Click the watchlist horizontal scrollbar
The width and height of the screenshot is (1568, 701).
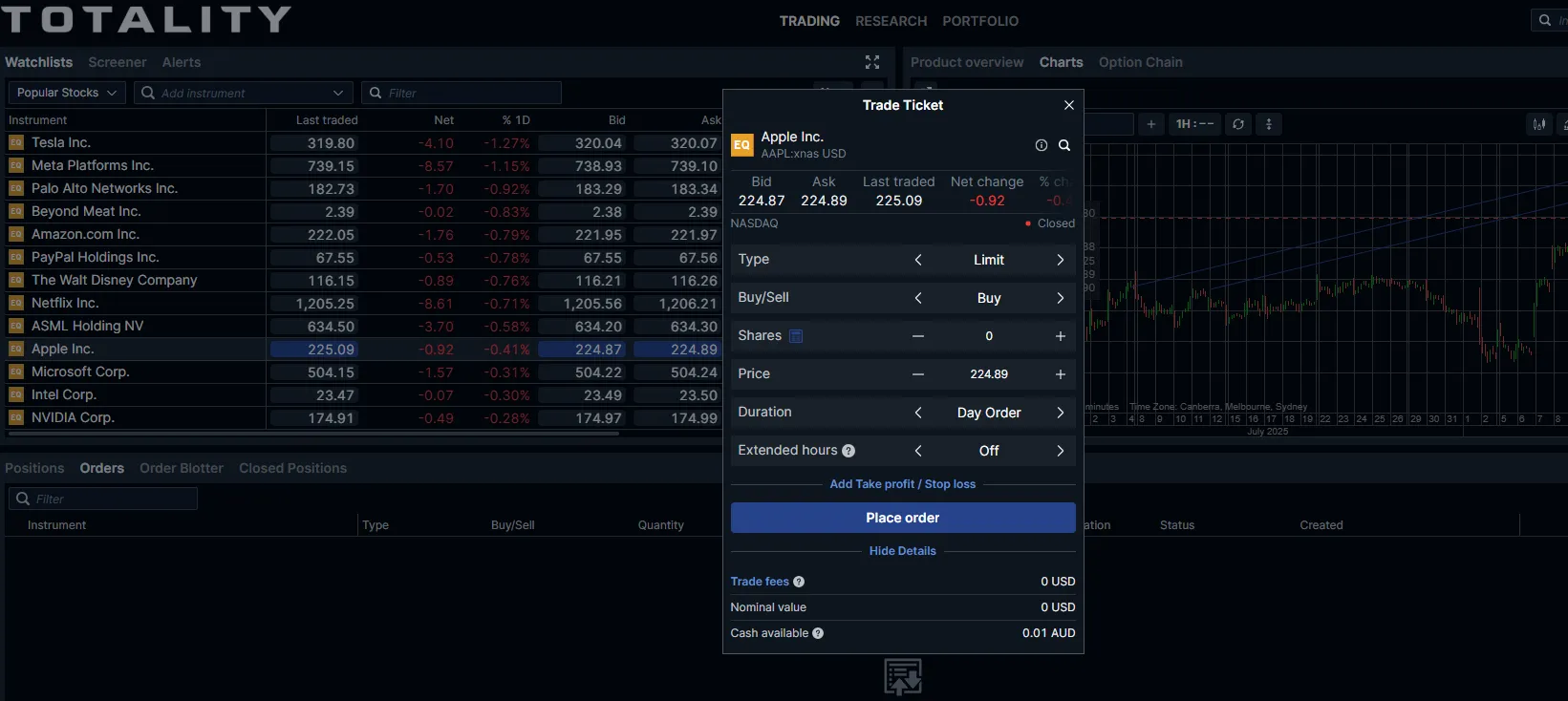click(x=313, y=434)
